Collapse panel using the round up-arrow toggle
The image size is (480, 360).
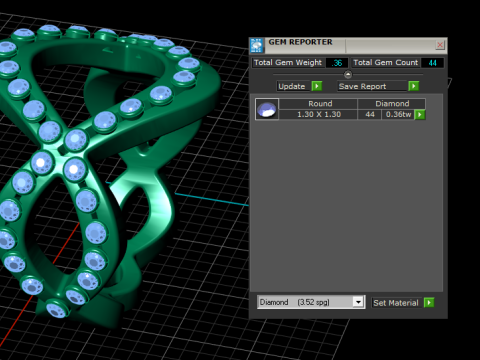point(348,74)
